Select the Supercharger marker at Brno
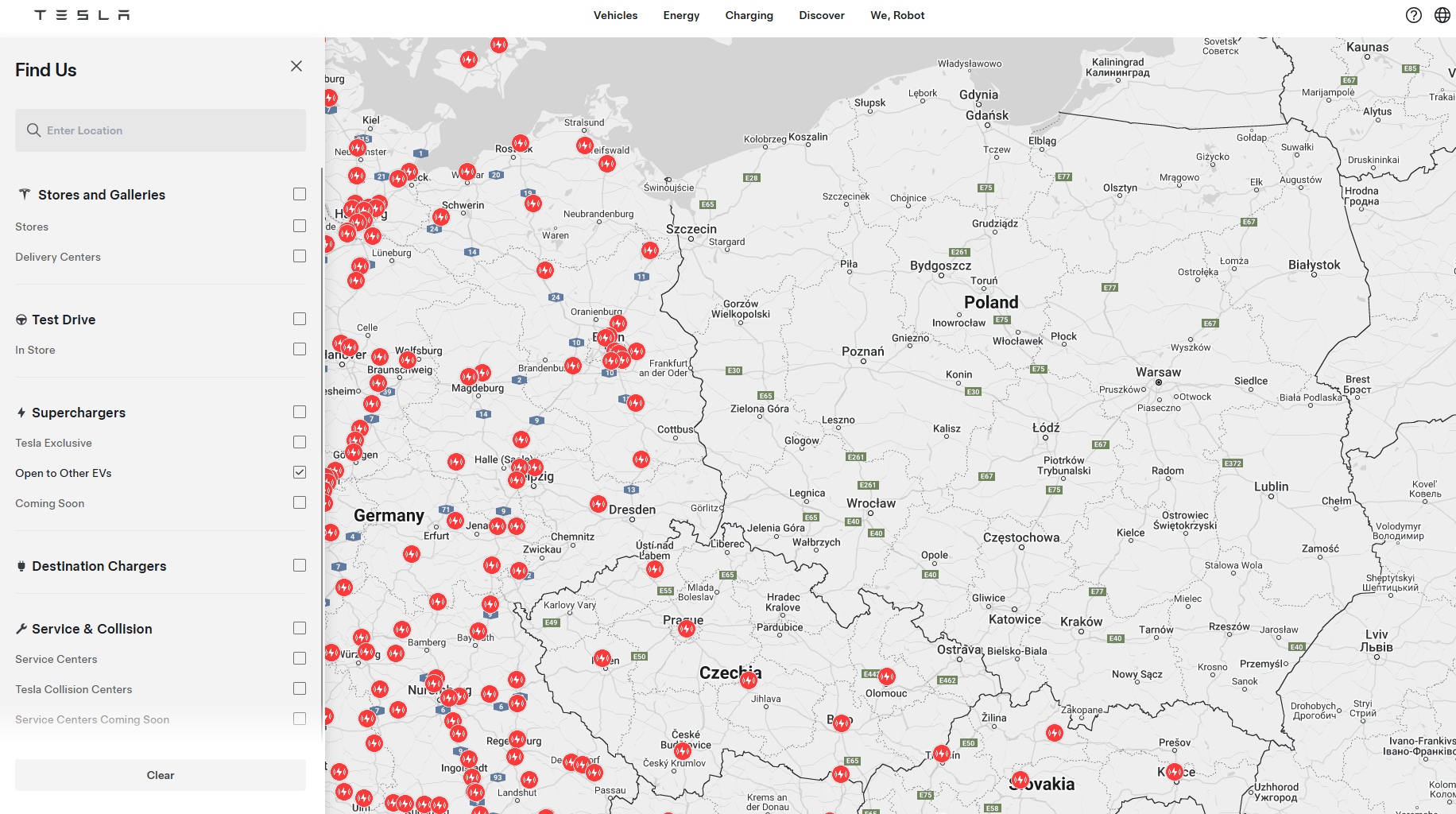The width and height of the screenshot is (1456, 814). point(842,723)
